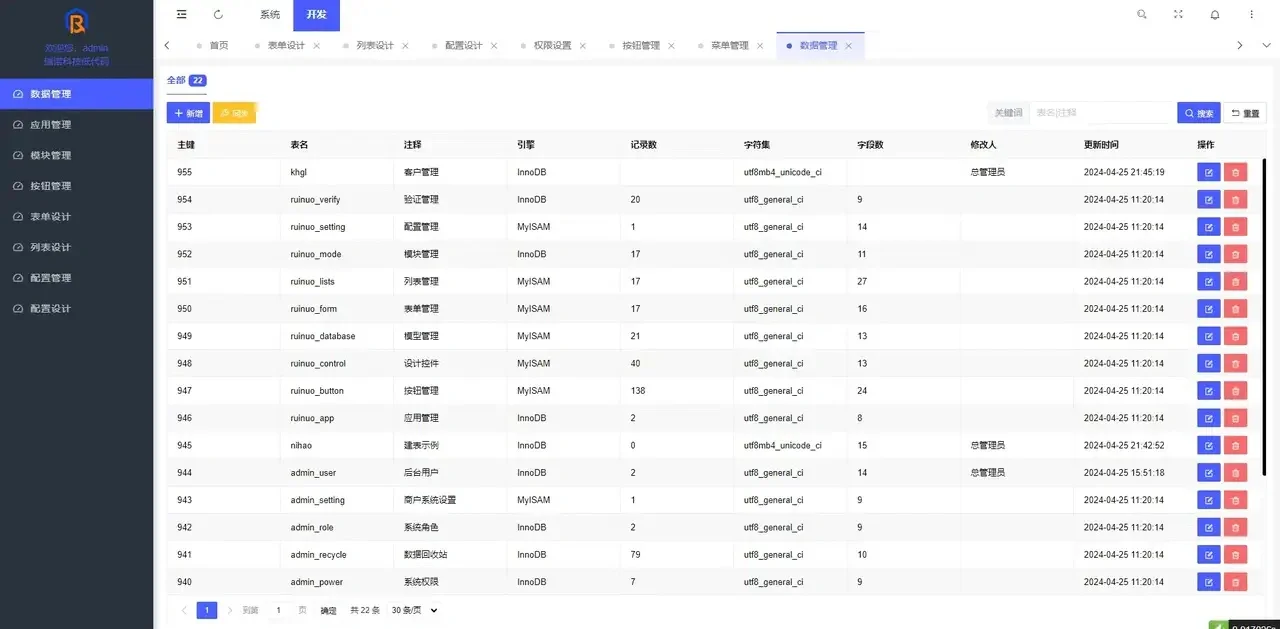Open the three-dot more options icon

1251,14
